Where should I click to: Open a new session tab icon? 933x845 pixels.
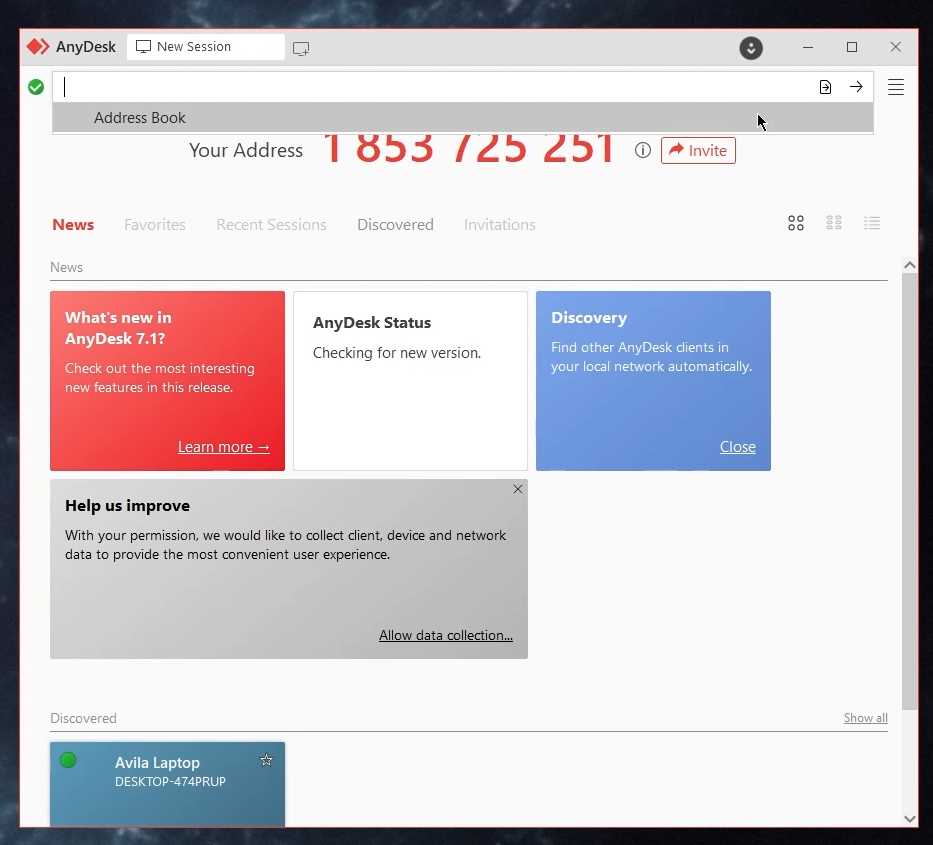click(x=301, y=48)
